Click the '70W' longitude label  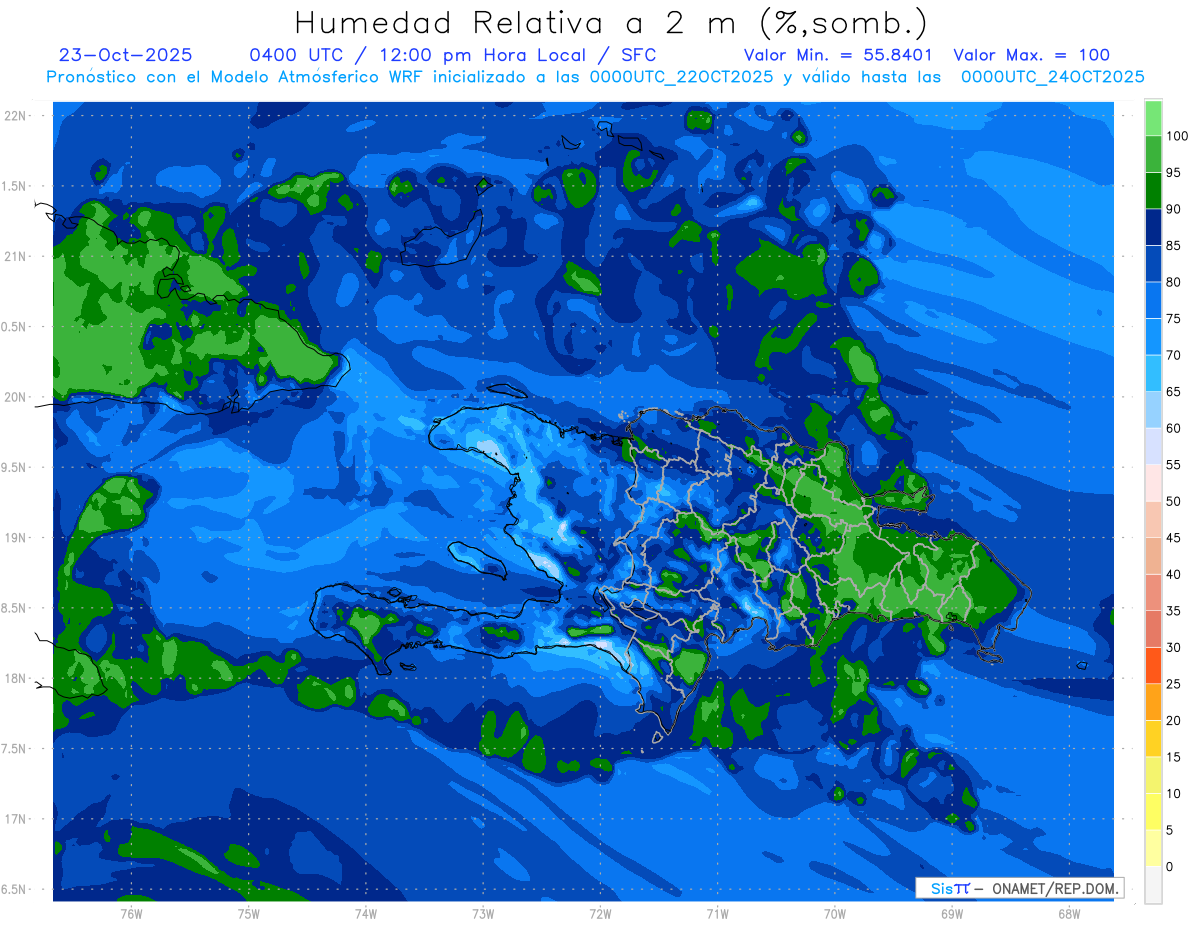tap(835, 913)
